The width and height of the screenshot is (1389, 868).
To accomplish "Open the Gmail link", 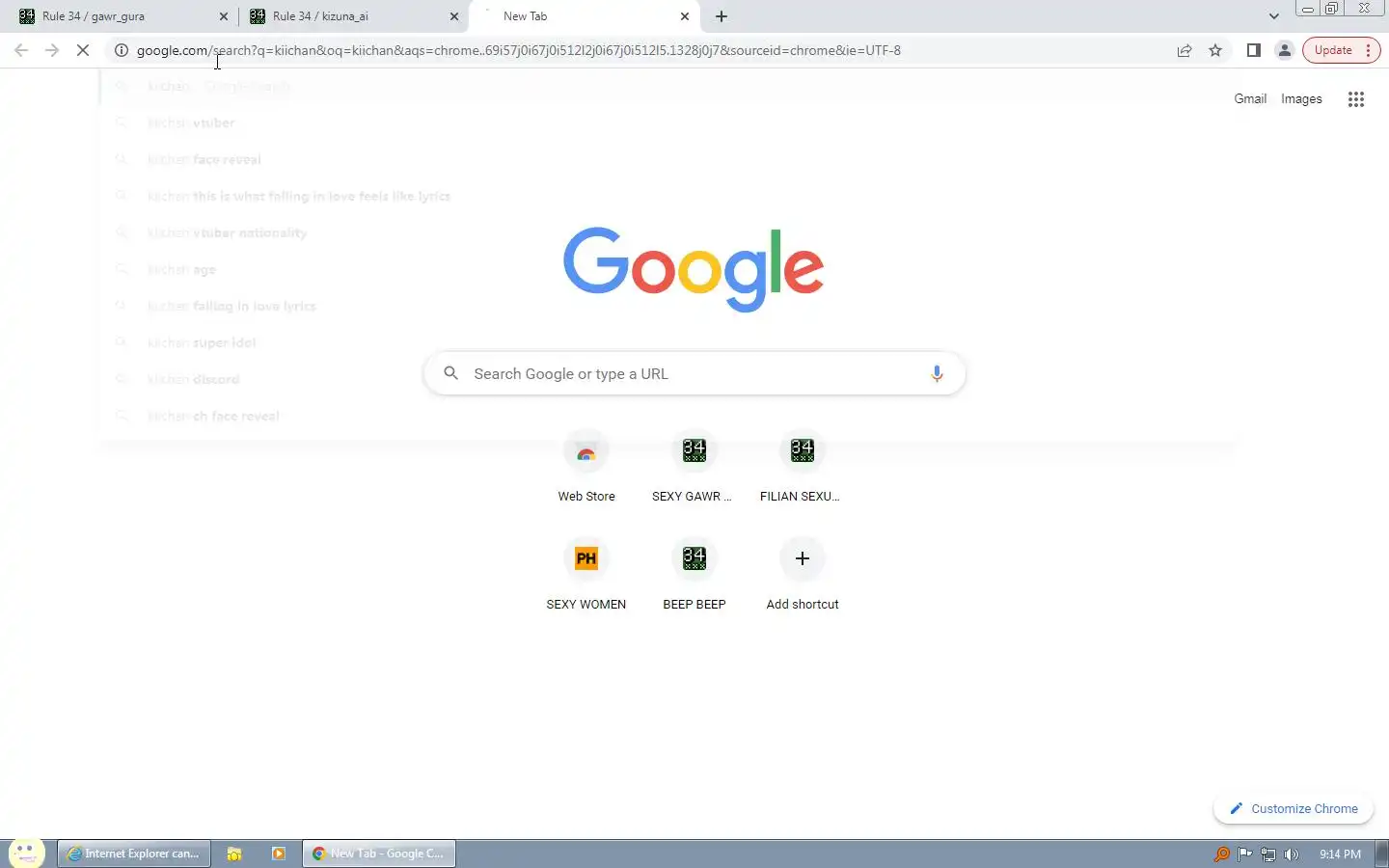I will click(1250, 98).
